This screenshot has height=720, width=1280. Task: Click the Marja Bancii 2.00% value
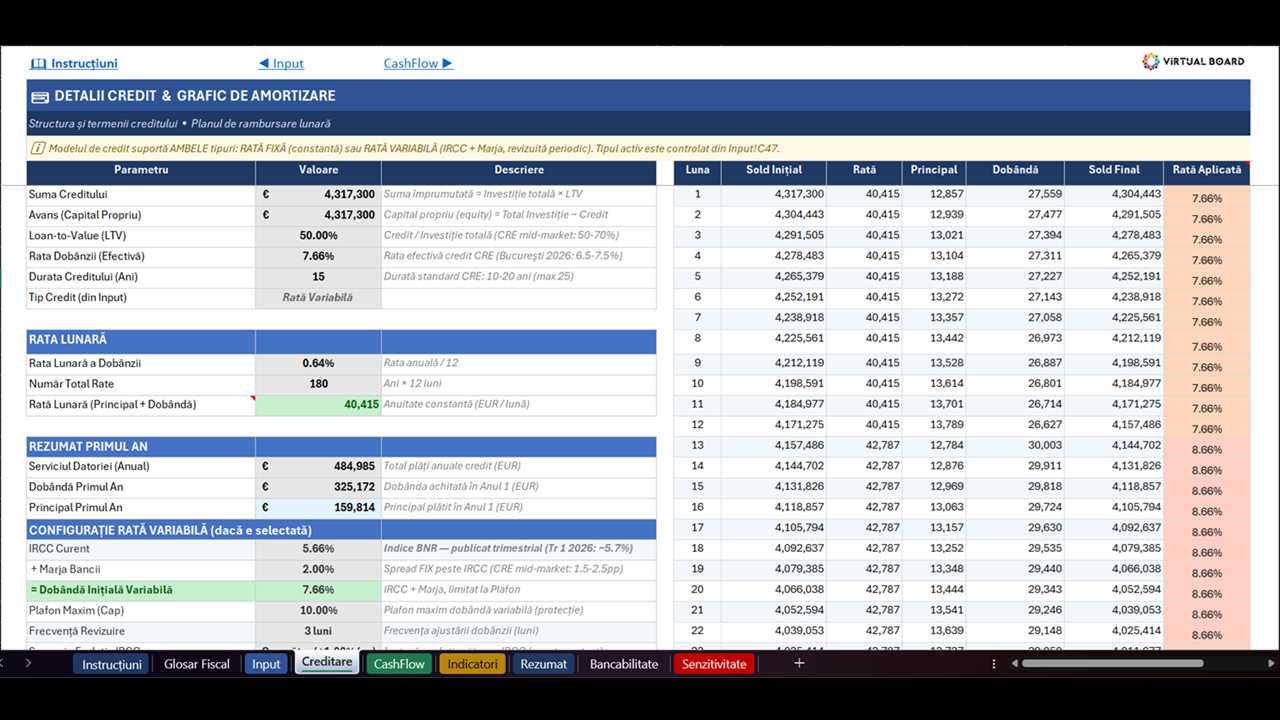click(x=318, y=570)
